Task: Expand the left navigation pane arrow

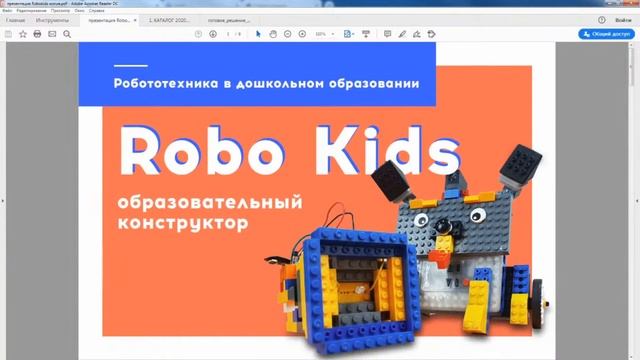Action: (x=2, y=201)
